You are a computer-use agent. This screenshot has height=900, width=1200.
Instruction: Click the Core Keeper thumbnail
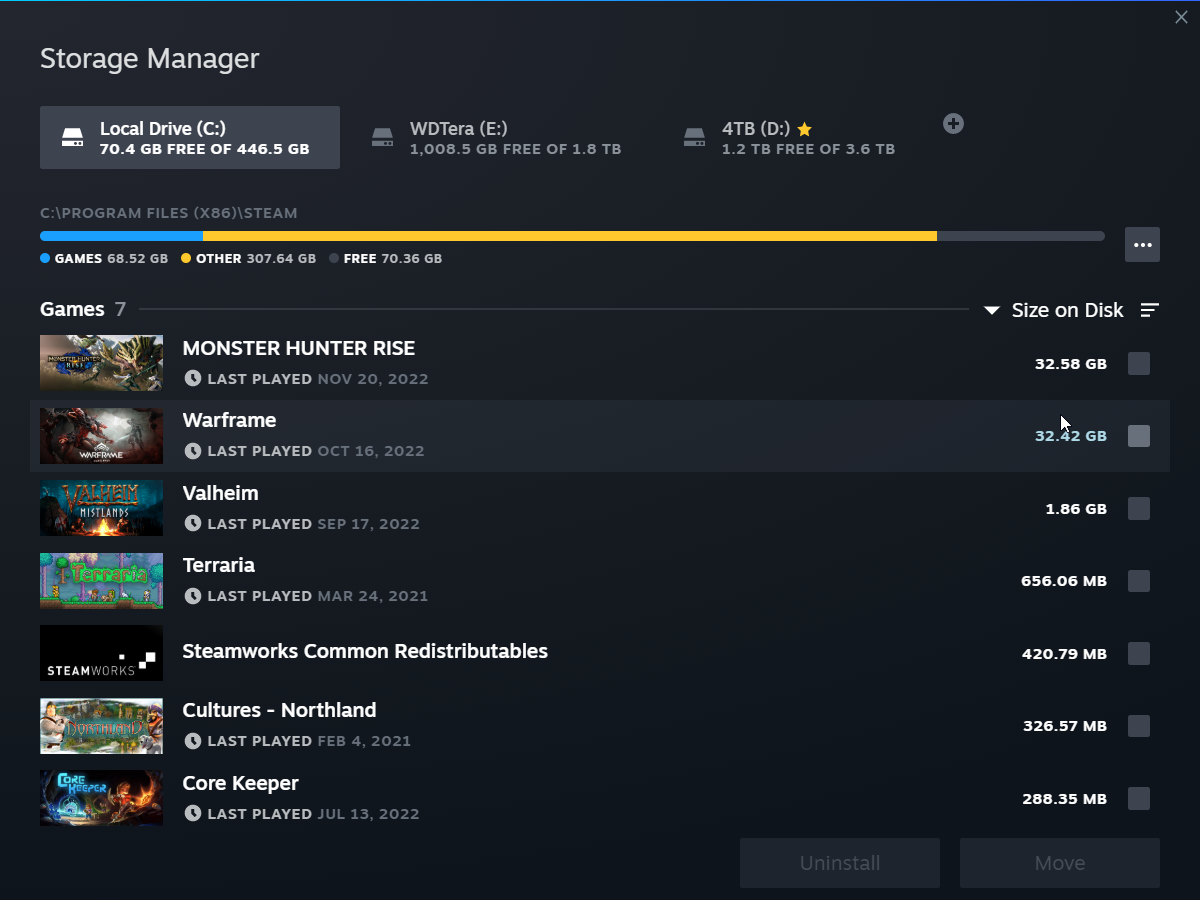coord(101,798)
